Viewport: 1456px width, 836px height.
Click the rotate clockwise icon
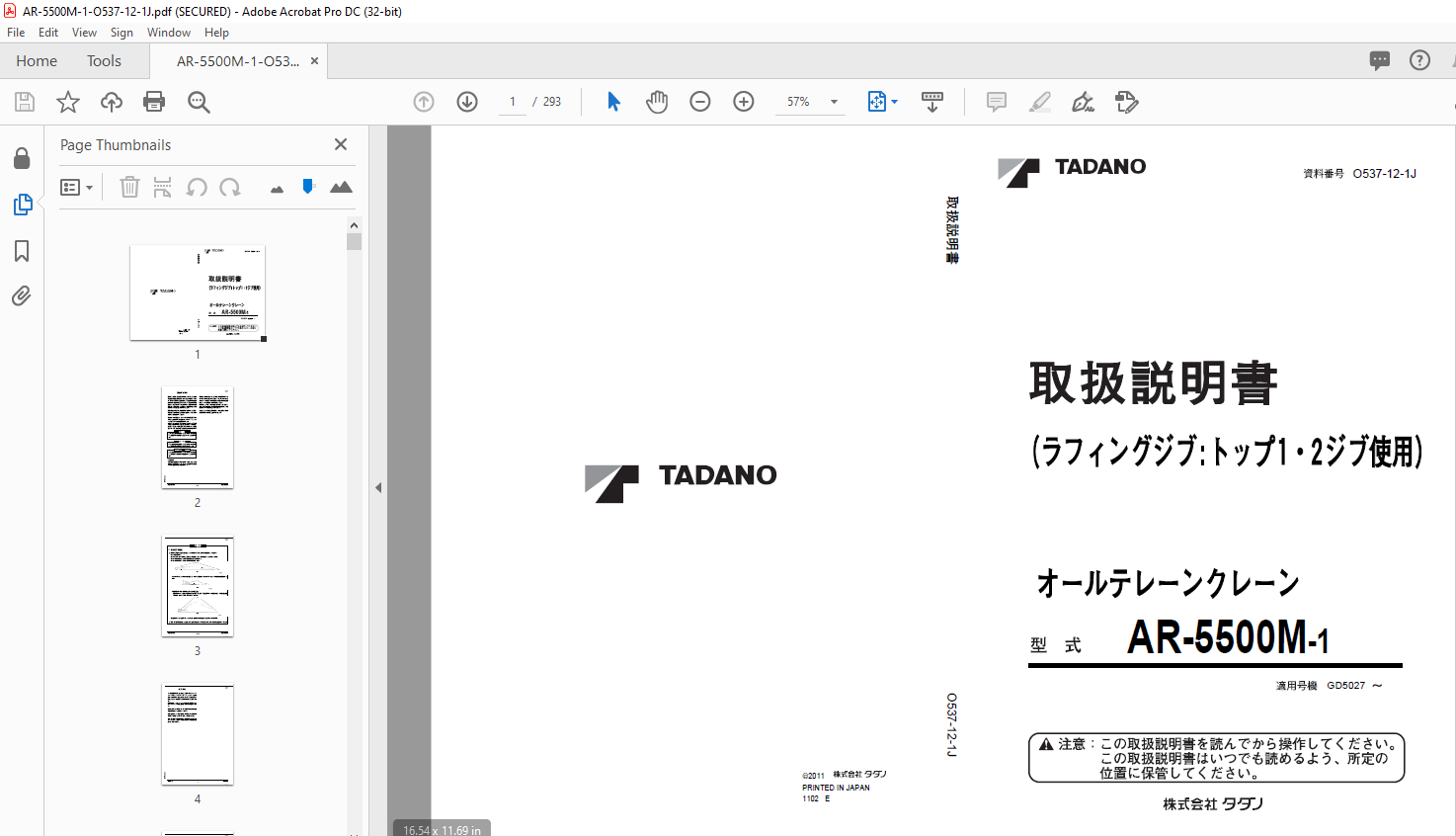point(230,187)
